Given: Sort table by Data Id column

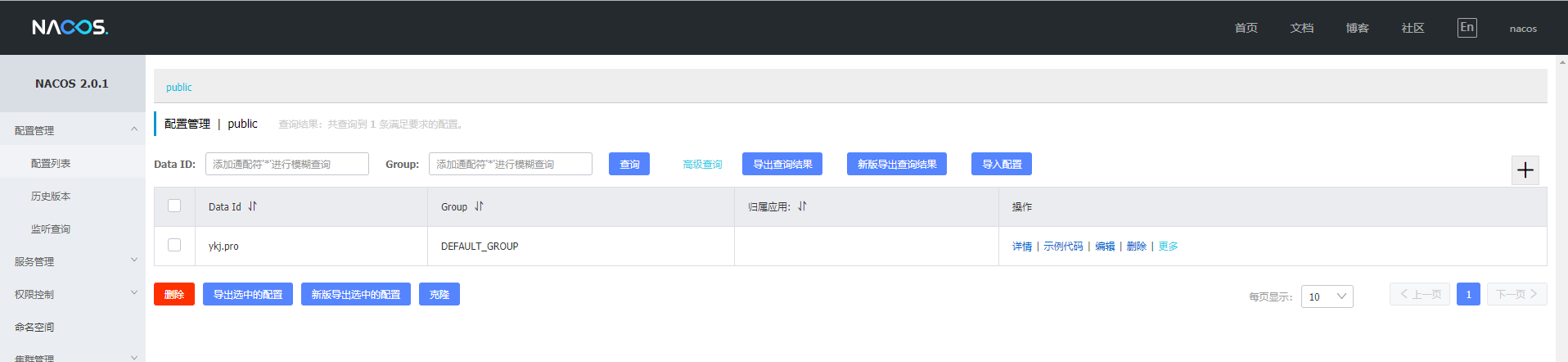Looking at the screenshot, I should [x=252, y=206].
